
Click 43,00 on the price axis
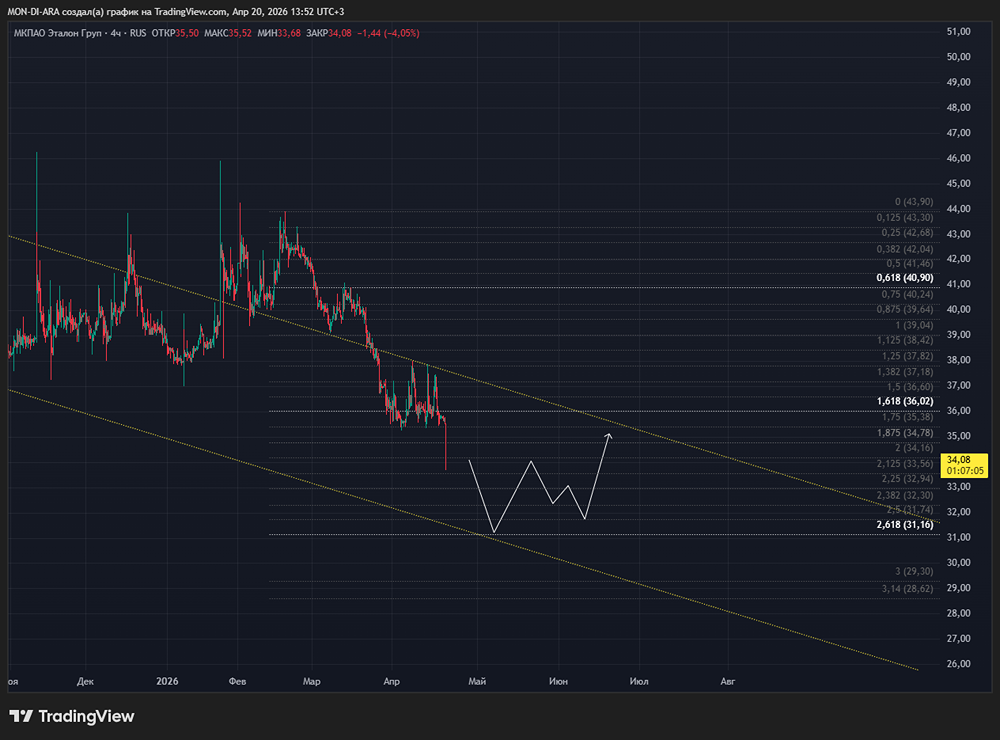coord(959,233)
